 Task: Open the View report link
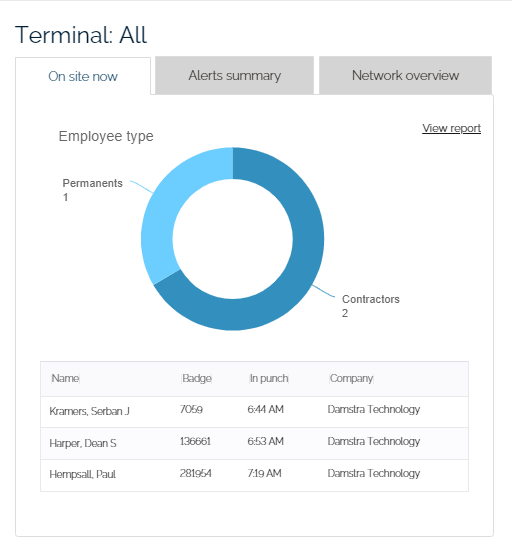(451, 128)
